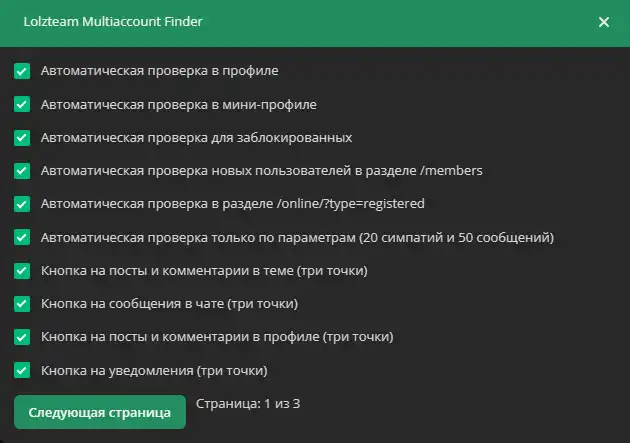Click label text 'Кнопка на посты и комментарии в теме'
Screen dimensions: 630x443
tap(205, 271)
